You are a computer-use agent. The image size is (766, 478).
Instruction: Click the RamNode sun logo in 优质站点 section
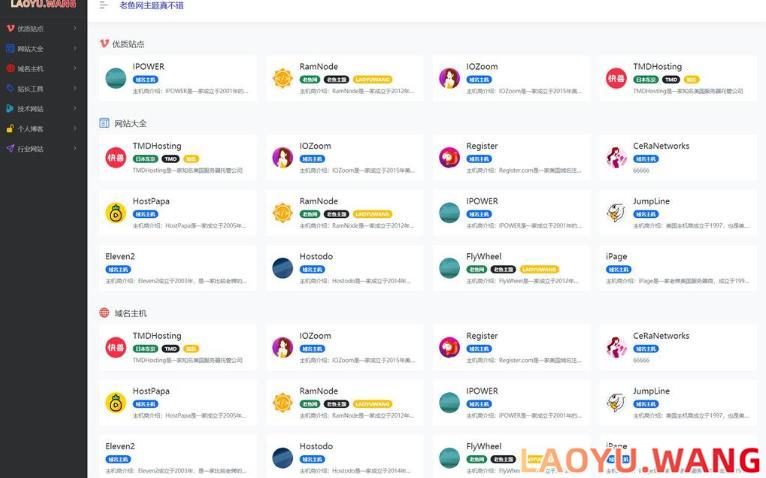pos(283,78)
